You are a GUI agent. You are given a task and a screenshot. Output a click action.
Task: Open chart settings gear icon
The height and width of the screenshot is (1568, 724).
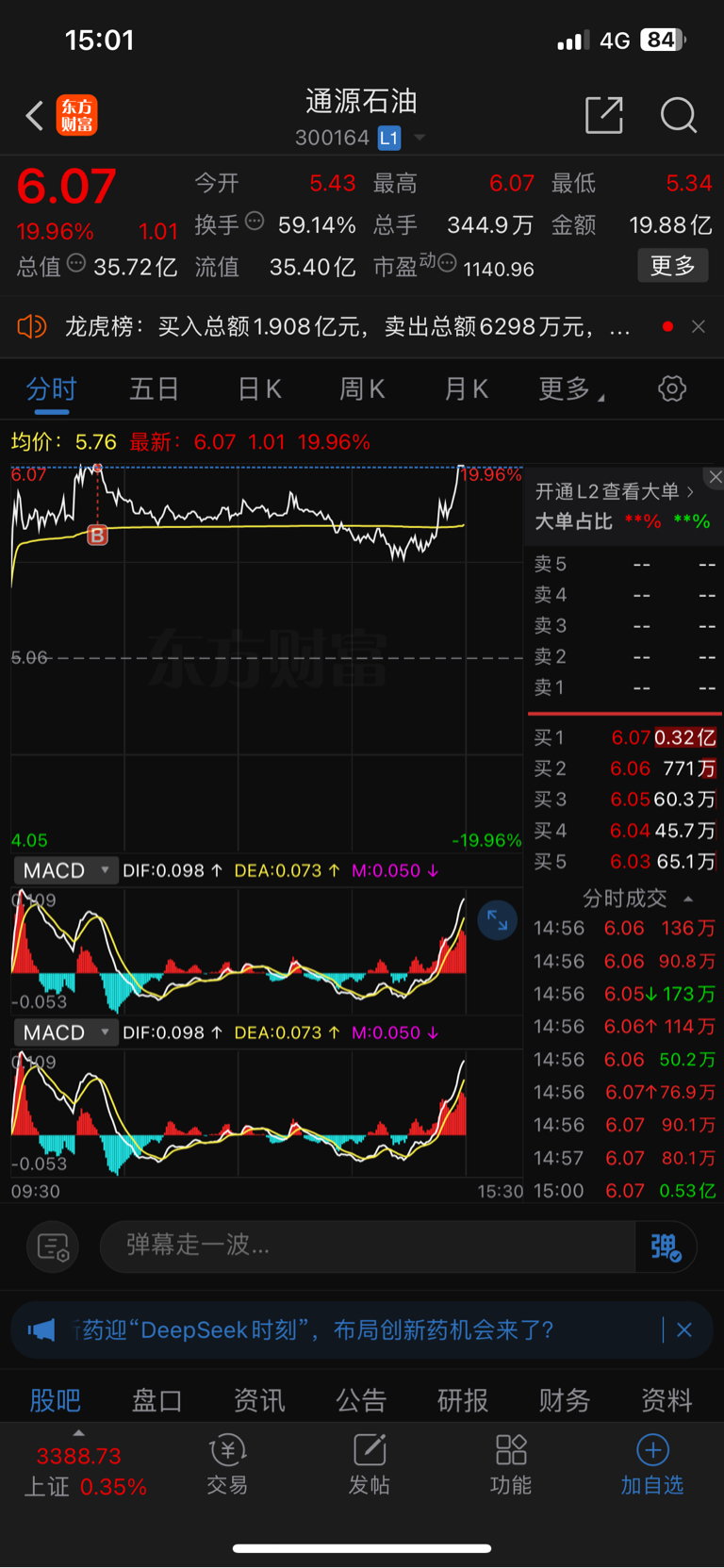[672, 388]
